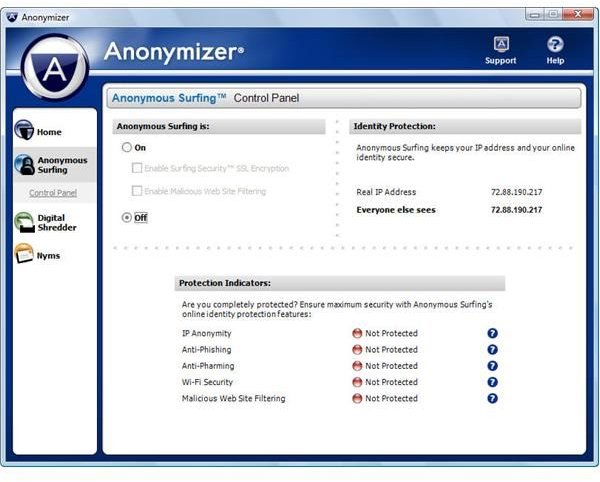Select the Off radio button

[127, 217]
